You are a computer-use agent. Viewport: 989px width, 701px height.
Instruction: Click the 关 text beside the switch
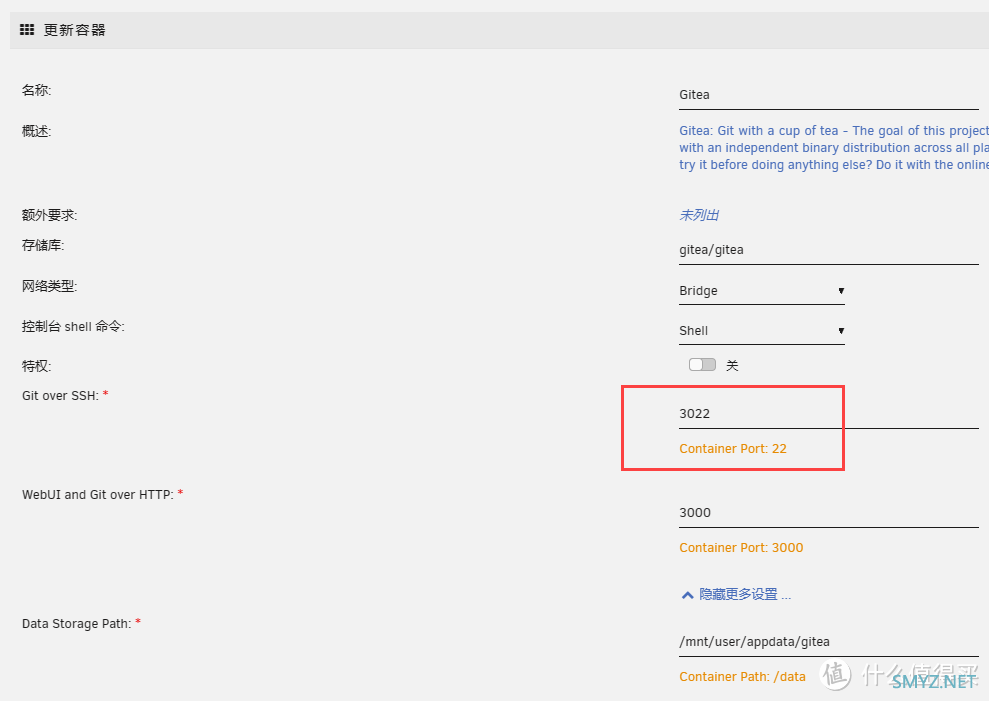pyautogui.click(x=732, y=365)
